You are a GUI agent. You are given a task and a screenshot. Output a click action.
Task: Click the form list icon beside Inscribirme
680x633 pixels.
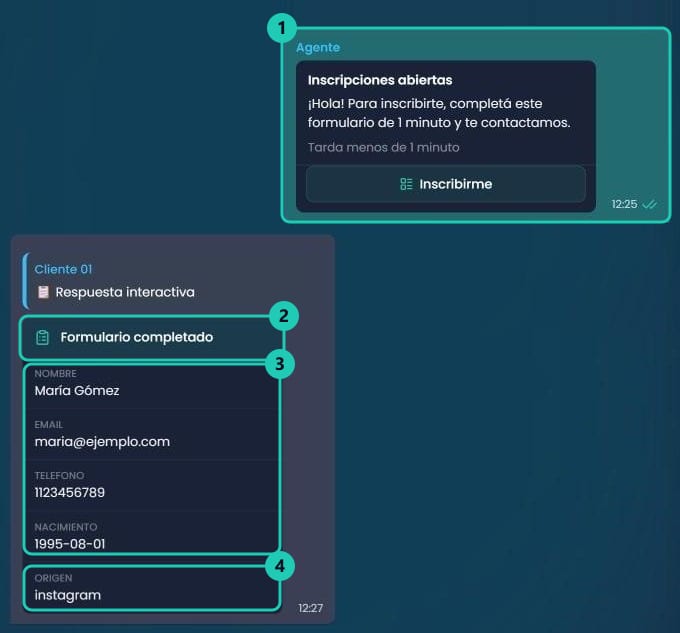[406, 184]
